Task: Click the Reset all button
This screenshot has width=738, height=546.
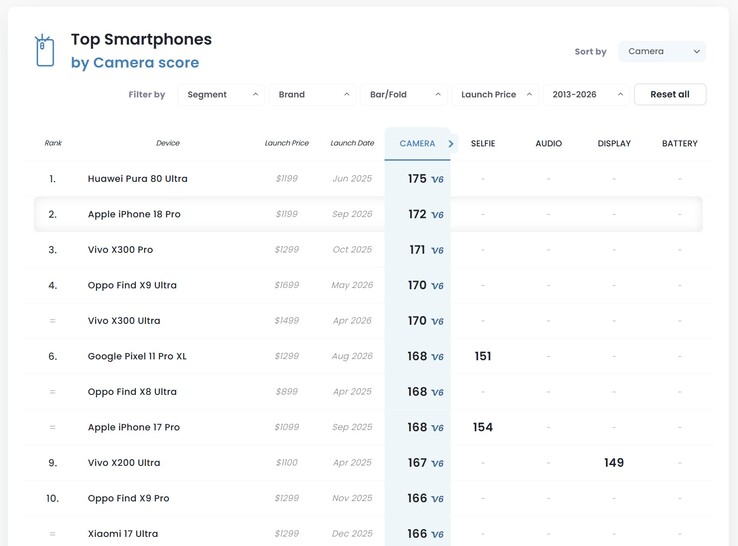Action: pos(670,95)
